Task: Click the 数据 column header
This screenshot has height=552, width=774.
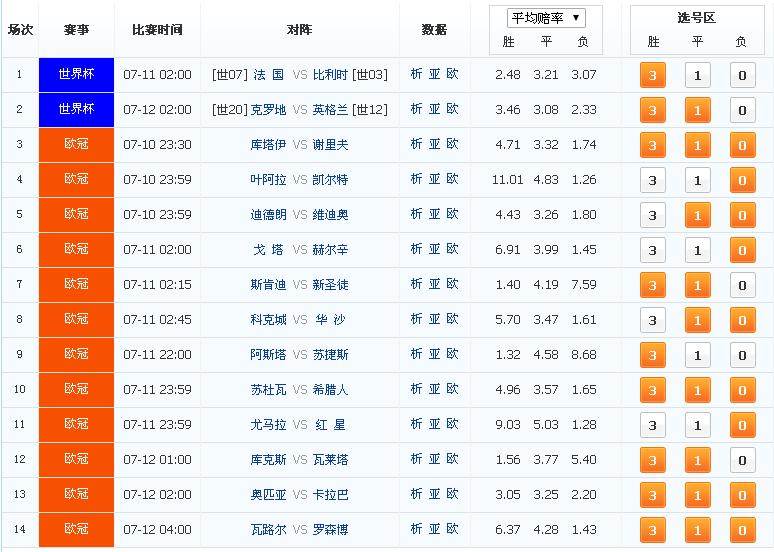Action: tap(434, 30)
